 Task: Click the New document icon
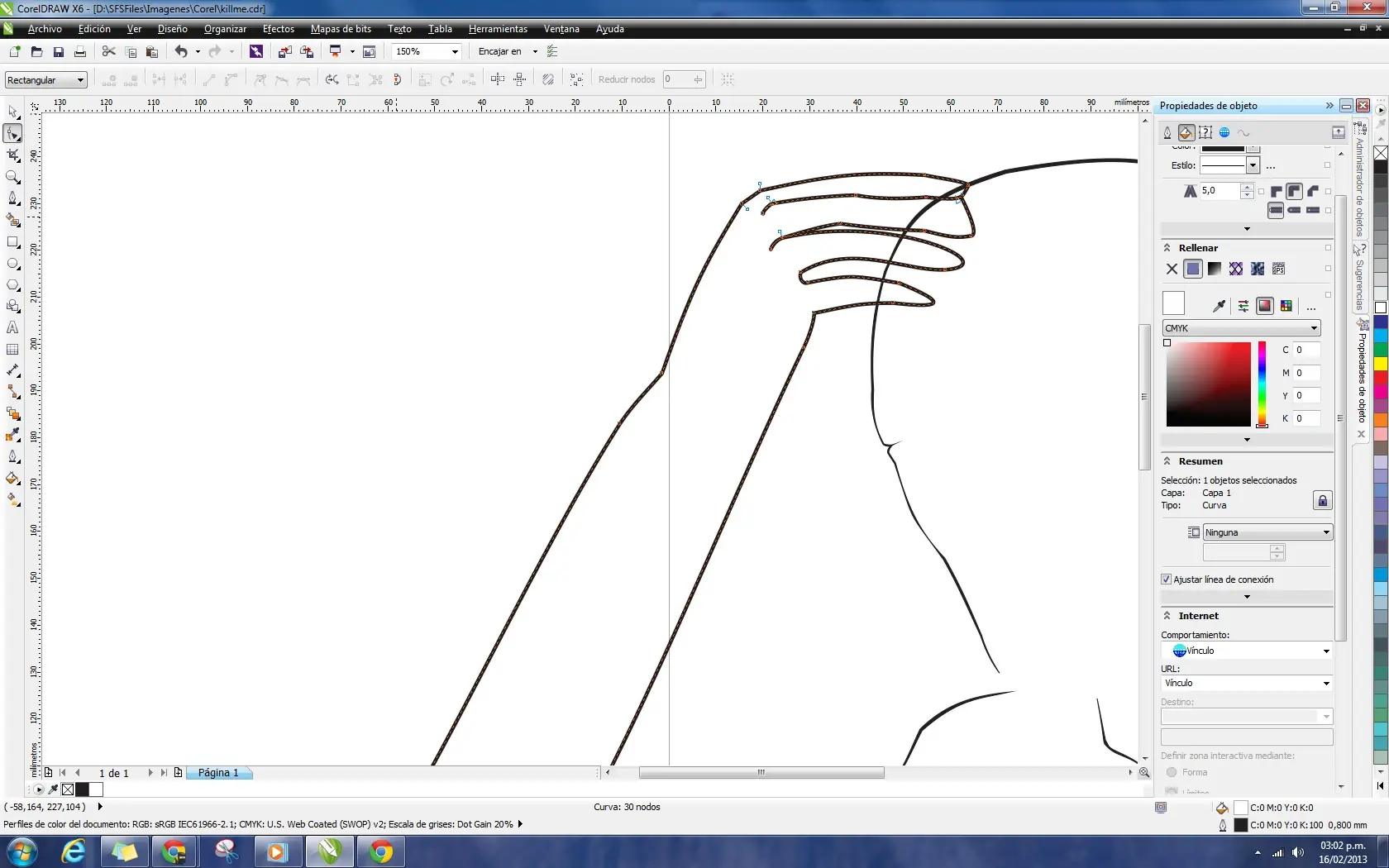click(x=15, y=51)
